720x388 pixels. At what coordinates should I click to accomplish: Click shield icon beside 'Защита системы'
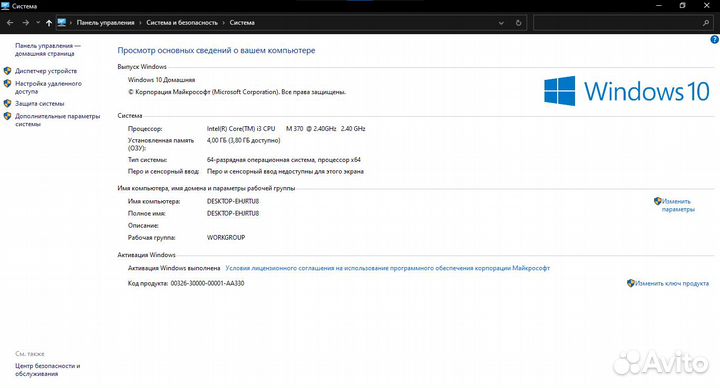[7, 103]
